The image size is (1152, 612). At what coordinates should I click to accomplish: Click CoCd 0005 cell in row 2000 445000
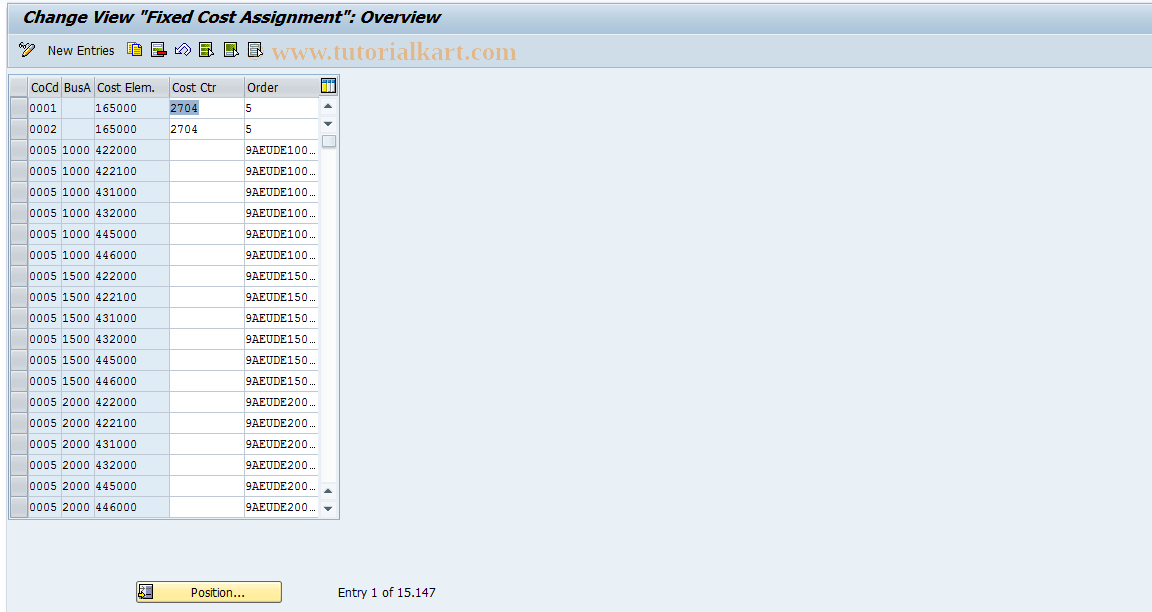[45, 486]
